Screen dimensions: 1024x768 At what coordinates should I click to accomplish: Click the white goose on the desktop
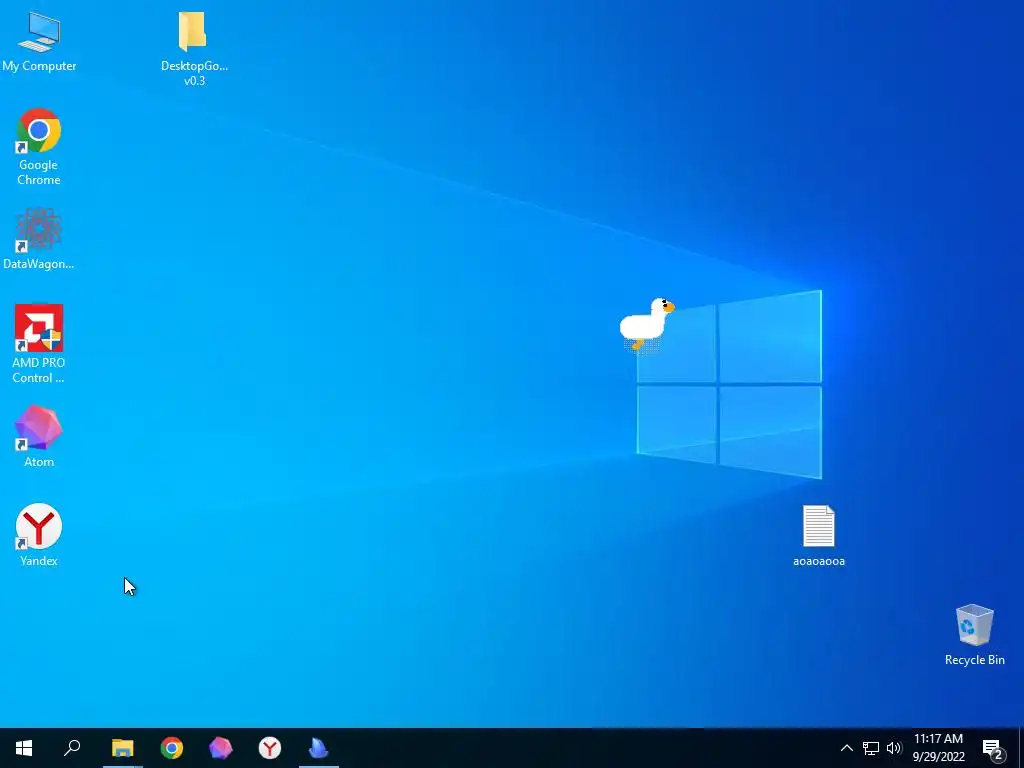tap(646, 325)
